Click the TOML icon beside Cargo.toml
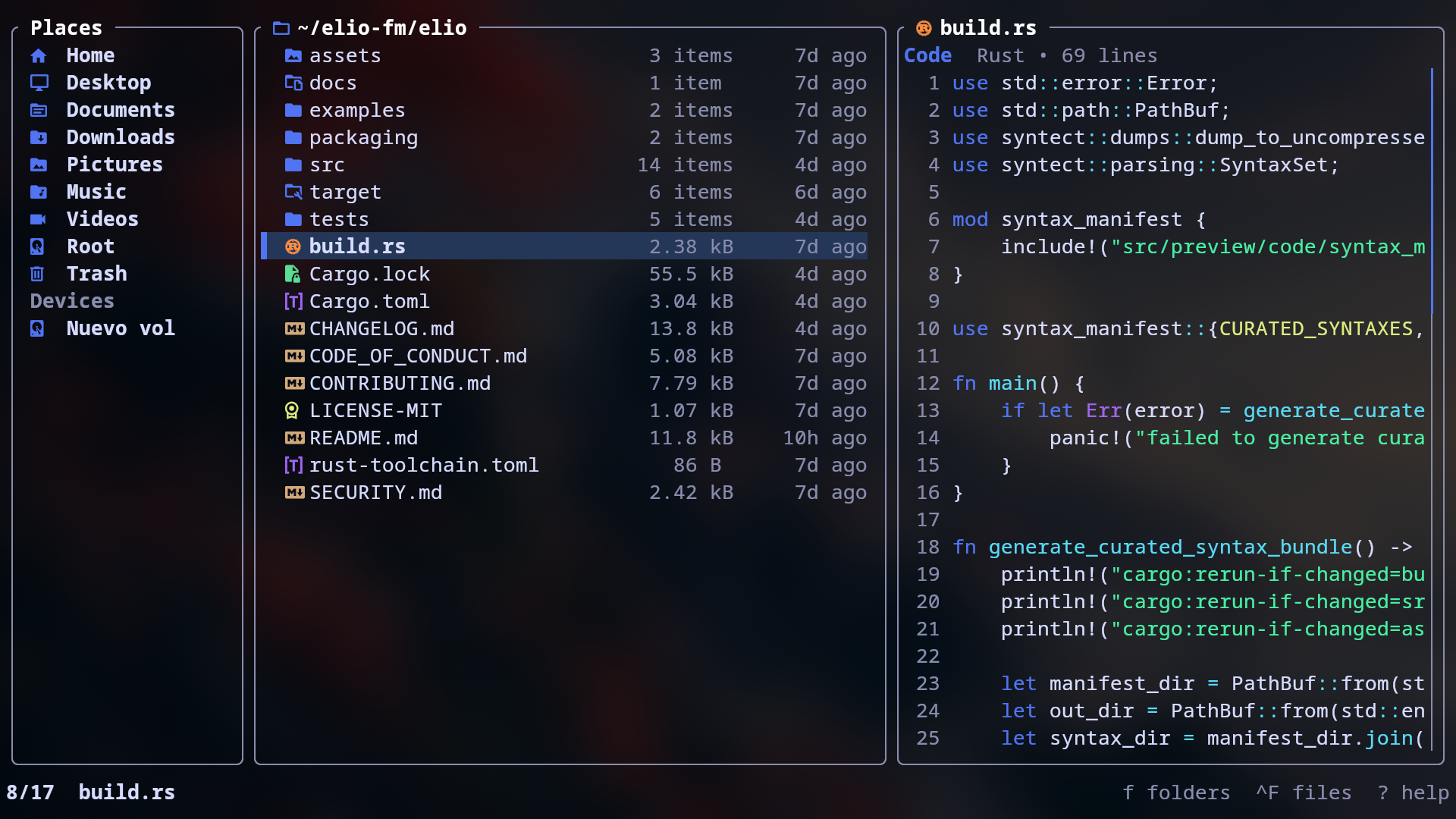Image resolution: width=1456 pixels, height=819 pixels. (293, 302)
